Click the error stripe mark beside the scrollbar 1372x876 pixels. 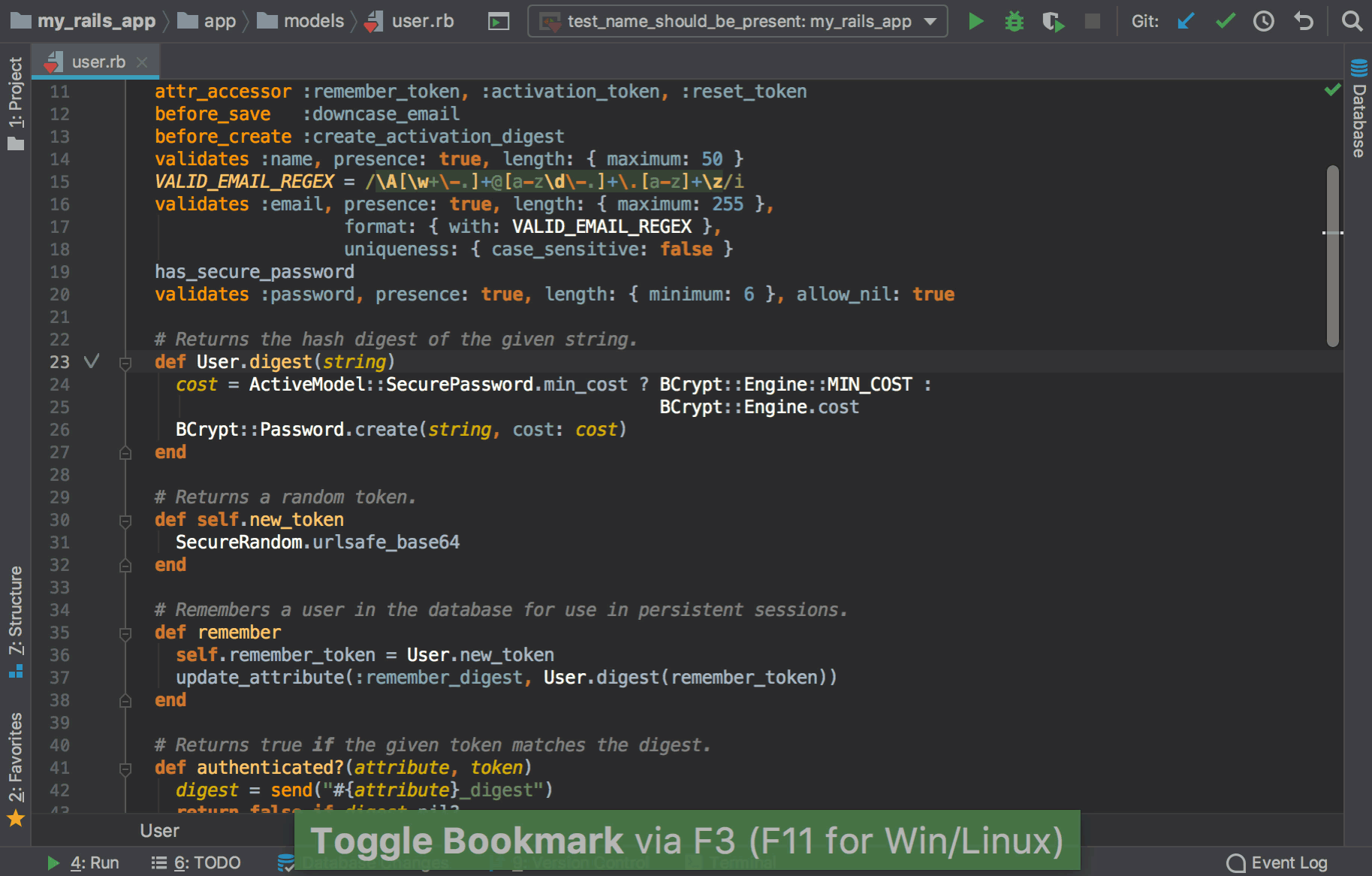pos(1333,233)
